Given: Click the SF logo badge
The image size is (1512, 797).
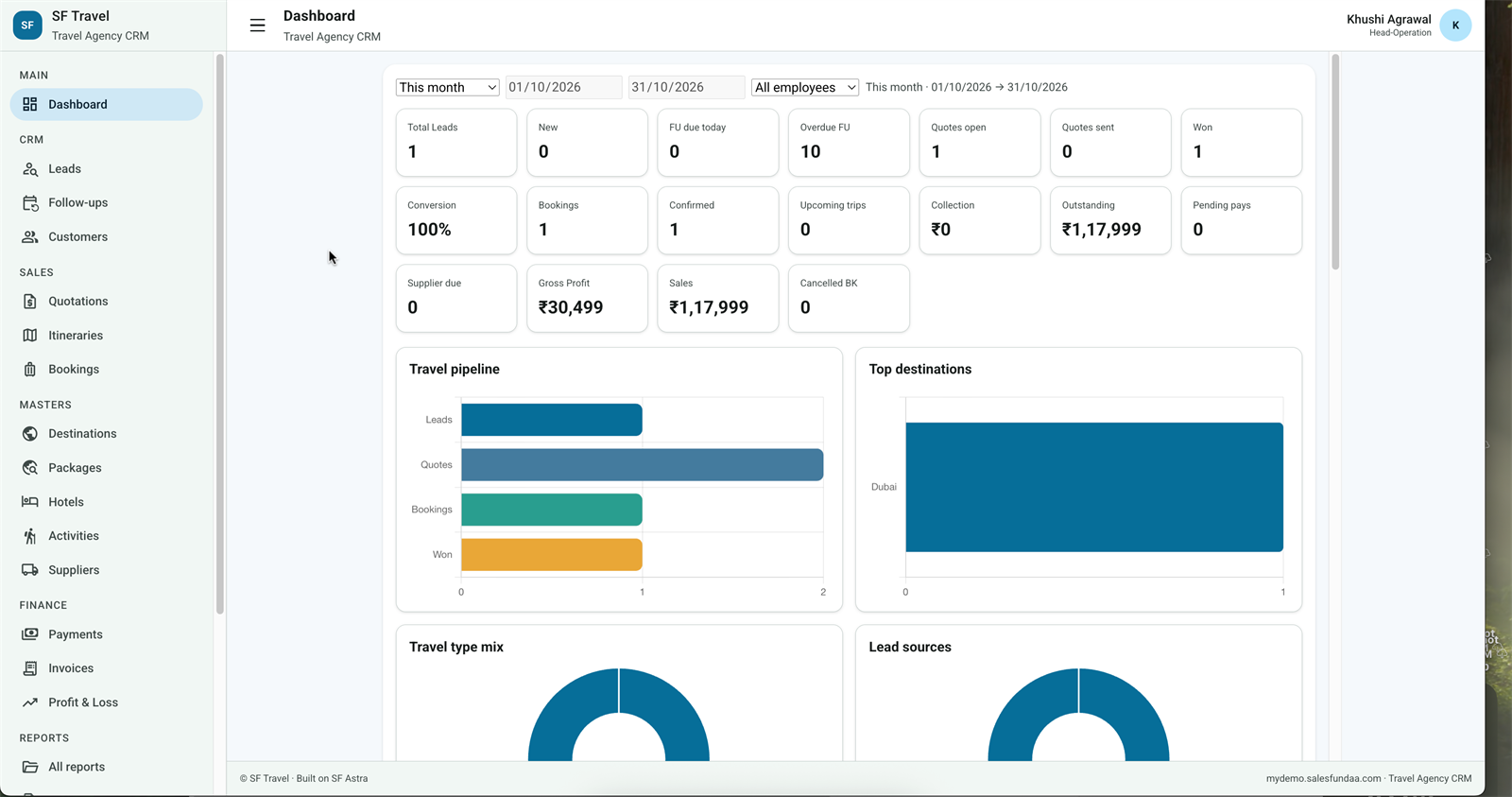Looking at the screenshot, I should [x=27, y=26].
